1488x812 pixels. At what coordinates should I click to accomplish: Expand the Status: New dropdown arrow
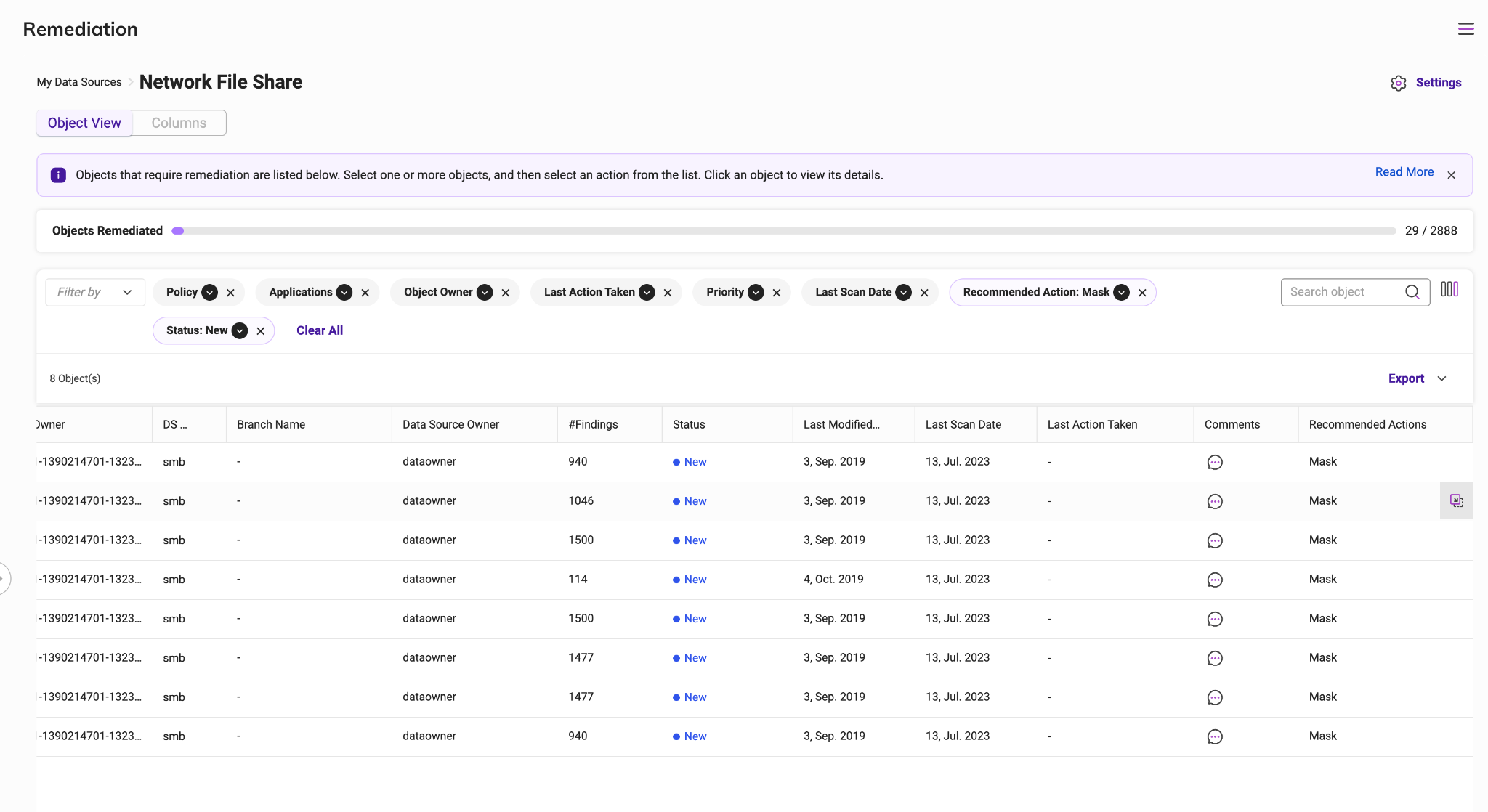coord(239,330)
